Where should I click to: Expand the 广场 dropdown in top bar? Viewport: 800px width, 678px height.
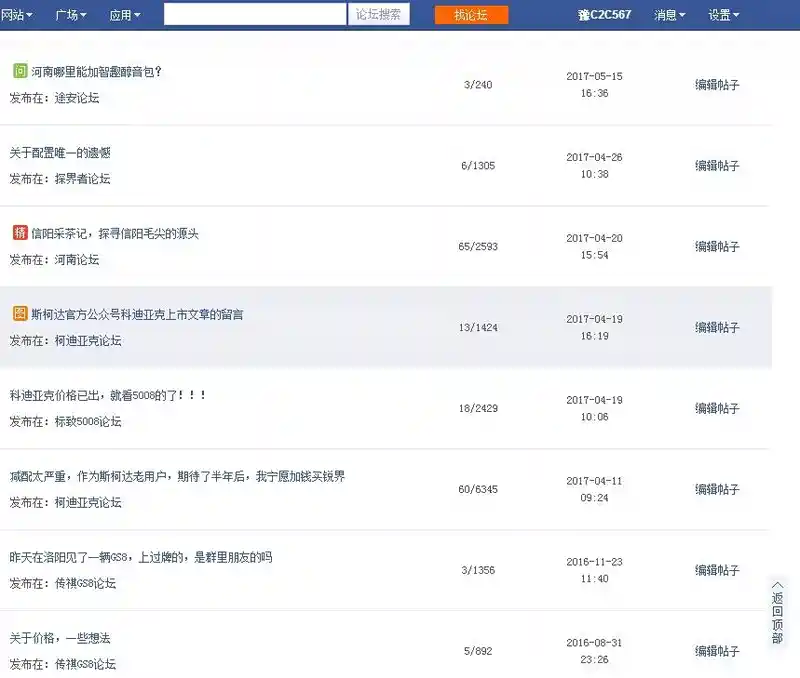(x=71, y=15)
